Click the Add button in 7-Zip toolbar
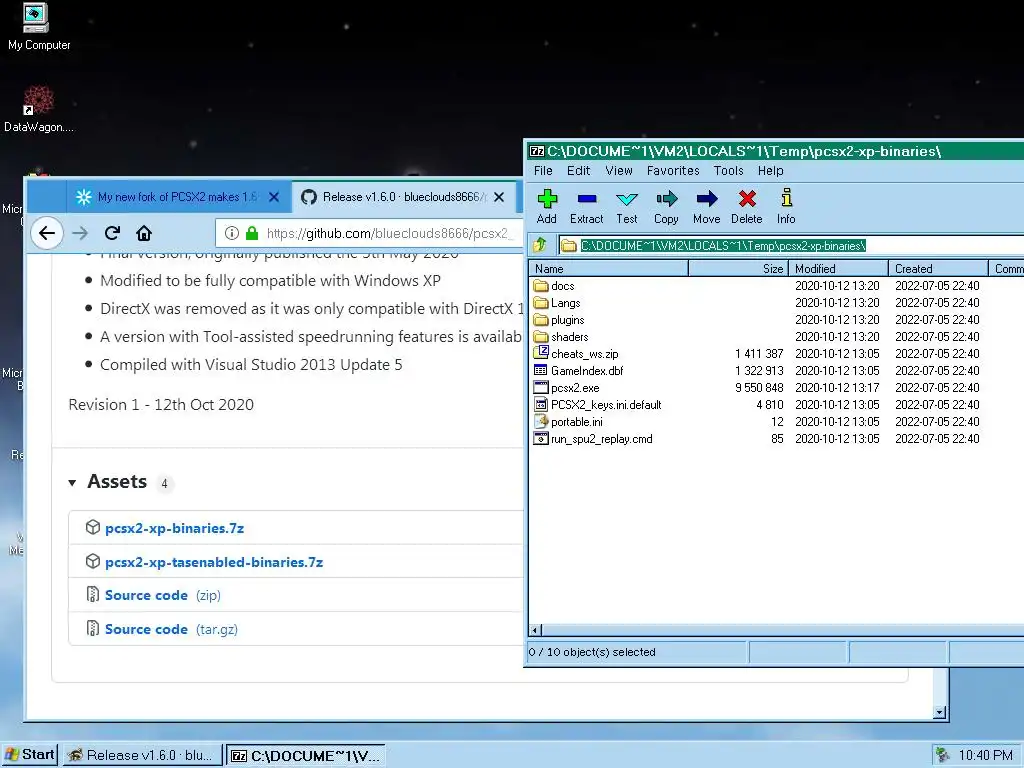Screen dimensions: 1024x768 pyautogui.click(x=547, y=206)
